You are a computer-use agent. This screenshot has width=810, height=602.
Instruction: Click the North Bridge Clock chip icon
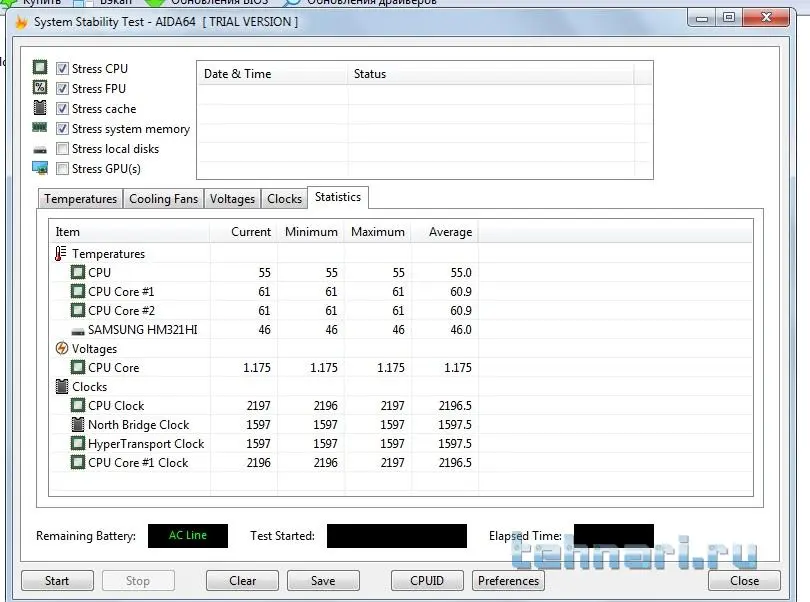coord(77,424)
